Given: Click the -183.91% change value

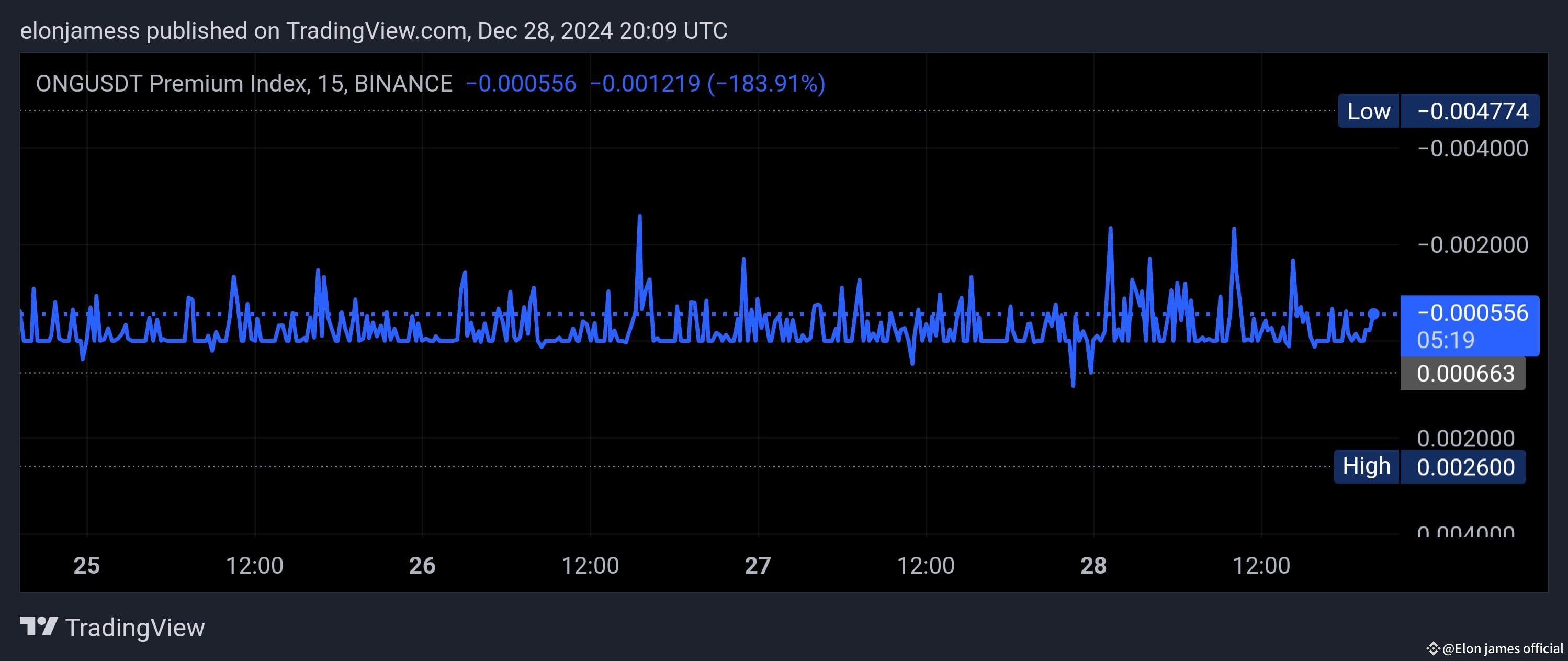Looking at the screenshot, I should click(x=766, y=83).
